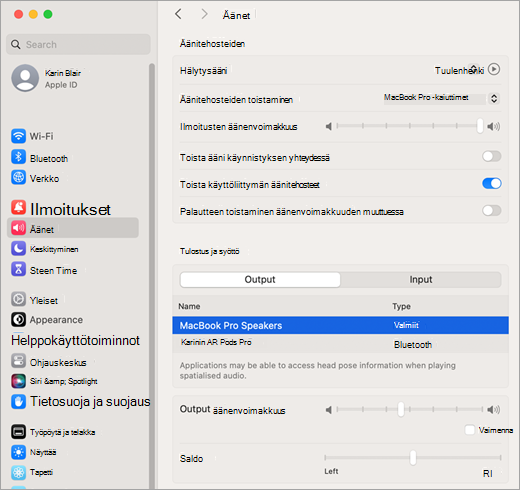The height and width of the screenshot is (490, 520).
Task: Select the Äänet speaker icon in sidebar
Action: (18, 228)
